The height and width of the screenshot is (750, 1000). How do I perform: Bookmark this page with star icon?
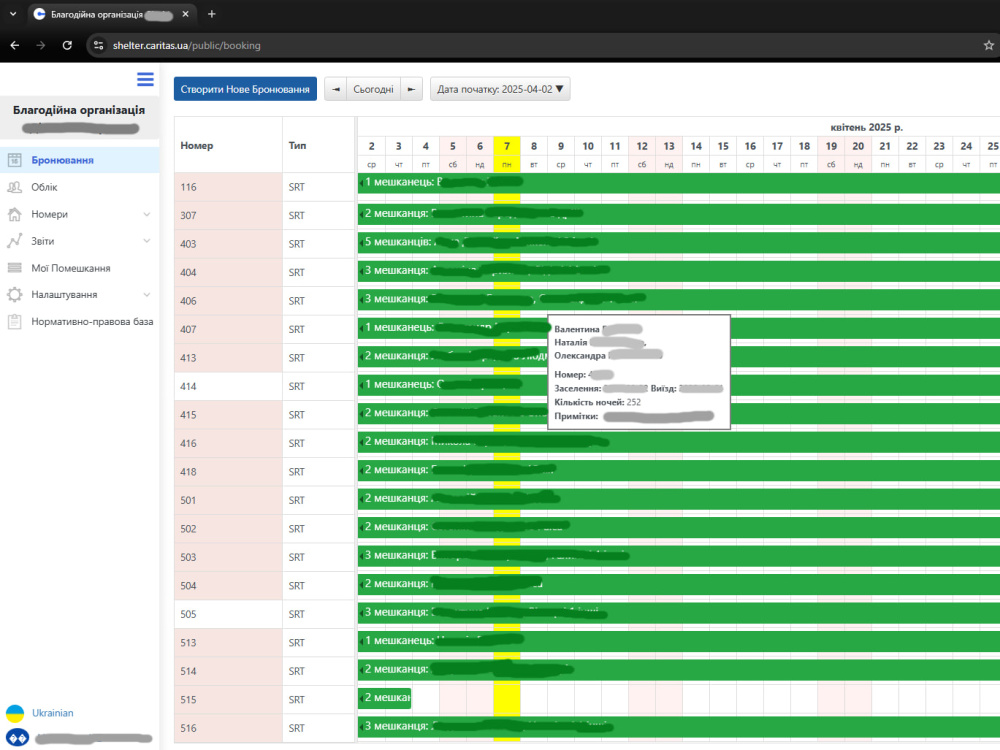coord(989,45)
